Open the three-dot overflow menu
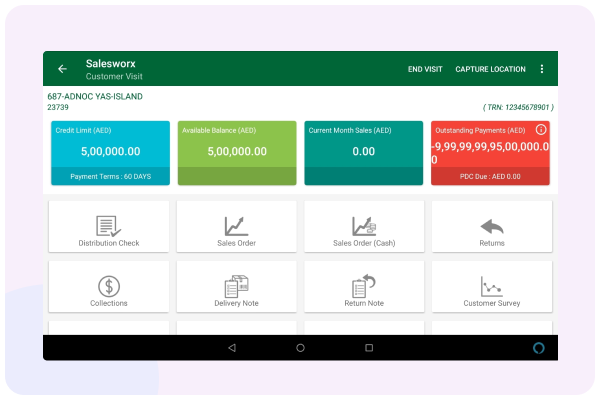 [542, 69]
